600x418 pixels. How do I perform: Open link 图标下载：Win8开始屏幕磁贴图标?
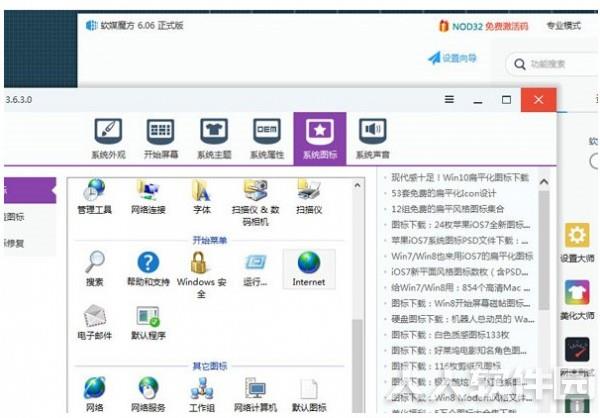460,303
